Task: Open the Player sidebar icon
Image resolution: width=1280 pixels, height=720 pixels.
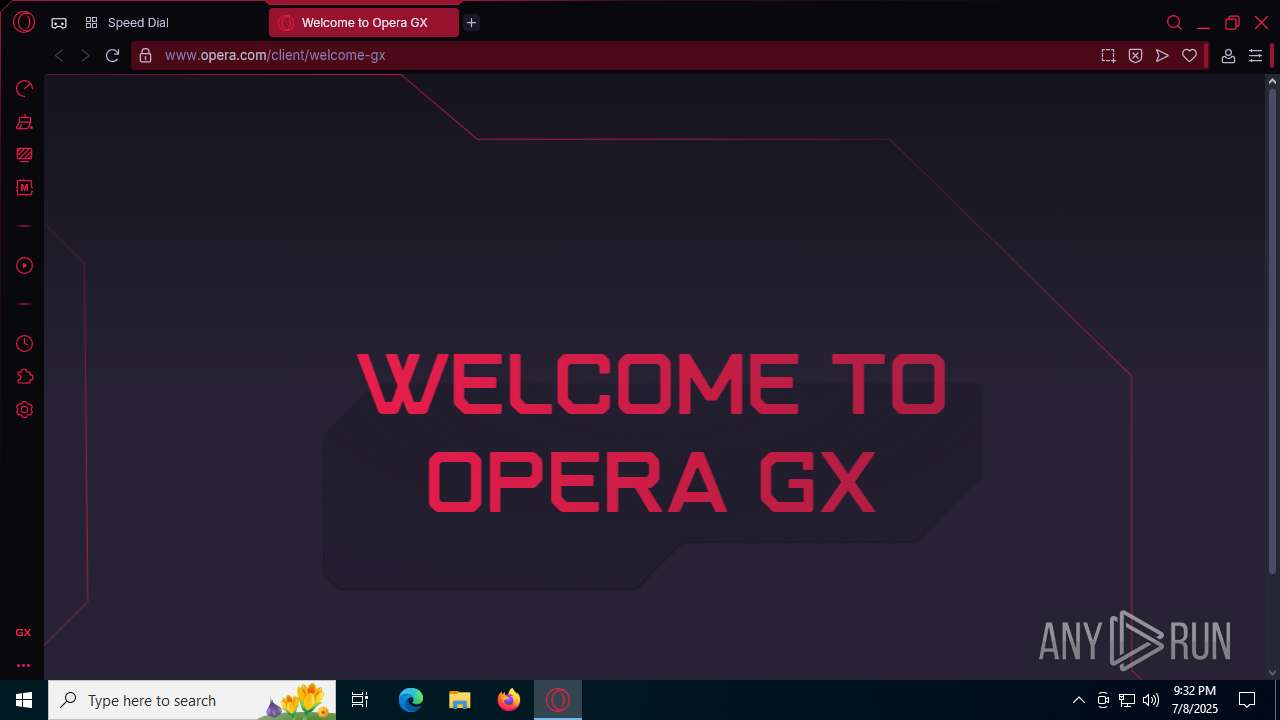Action: click(24, 265)
